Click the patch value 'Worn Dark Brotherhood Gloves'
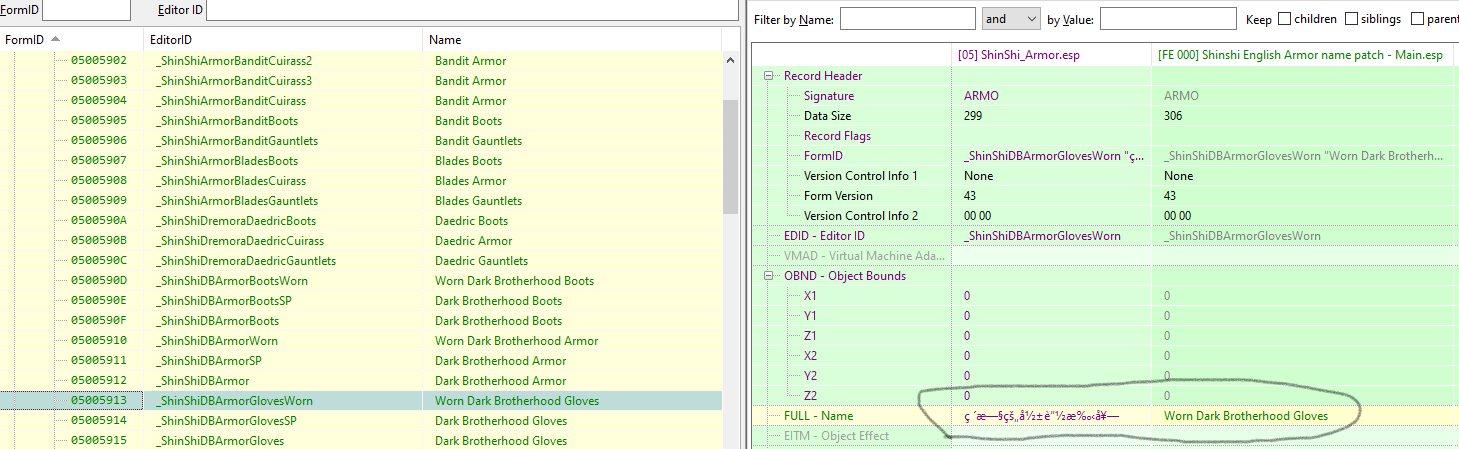The width and height of the screenshot is (1459, 449). 1246,416
